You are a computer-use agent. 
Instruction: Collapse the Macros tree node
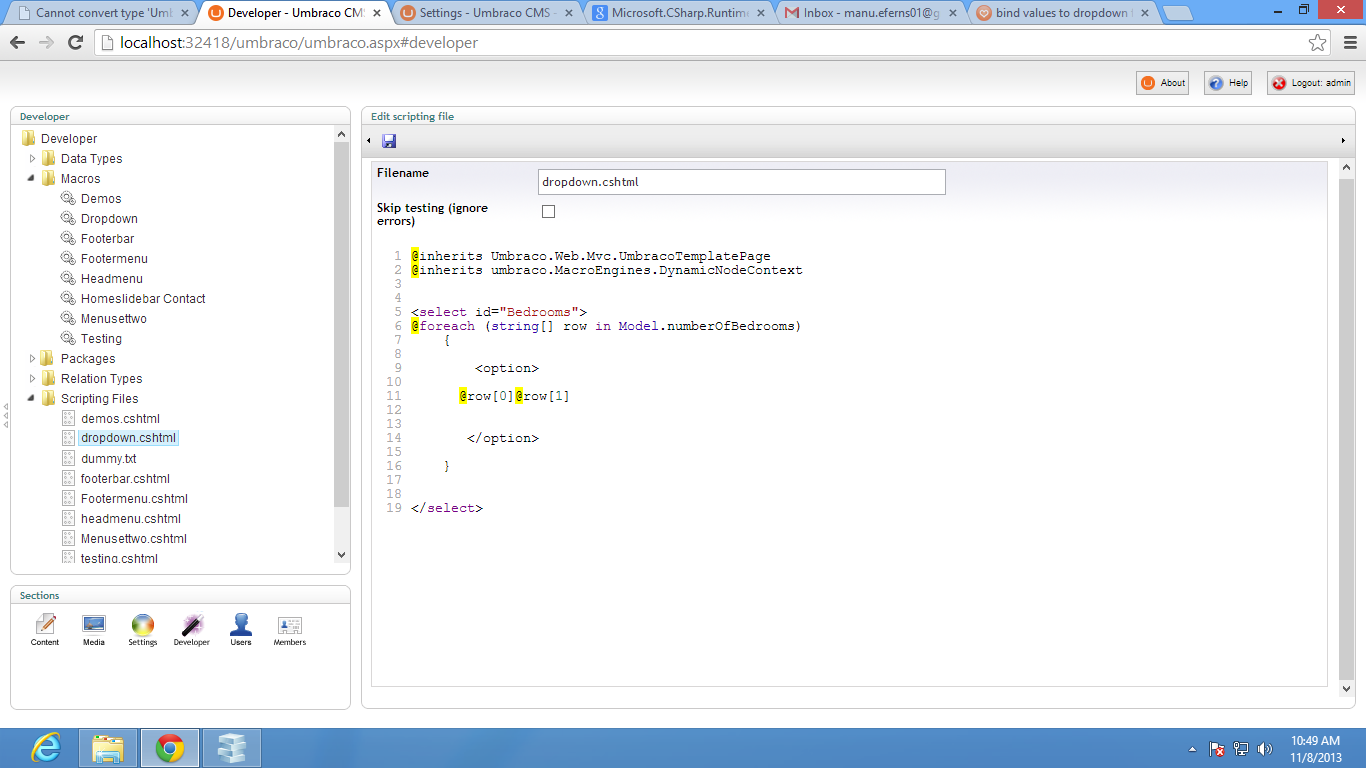pyautogui.click(x=32, y=178)
